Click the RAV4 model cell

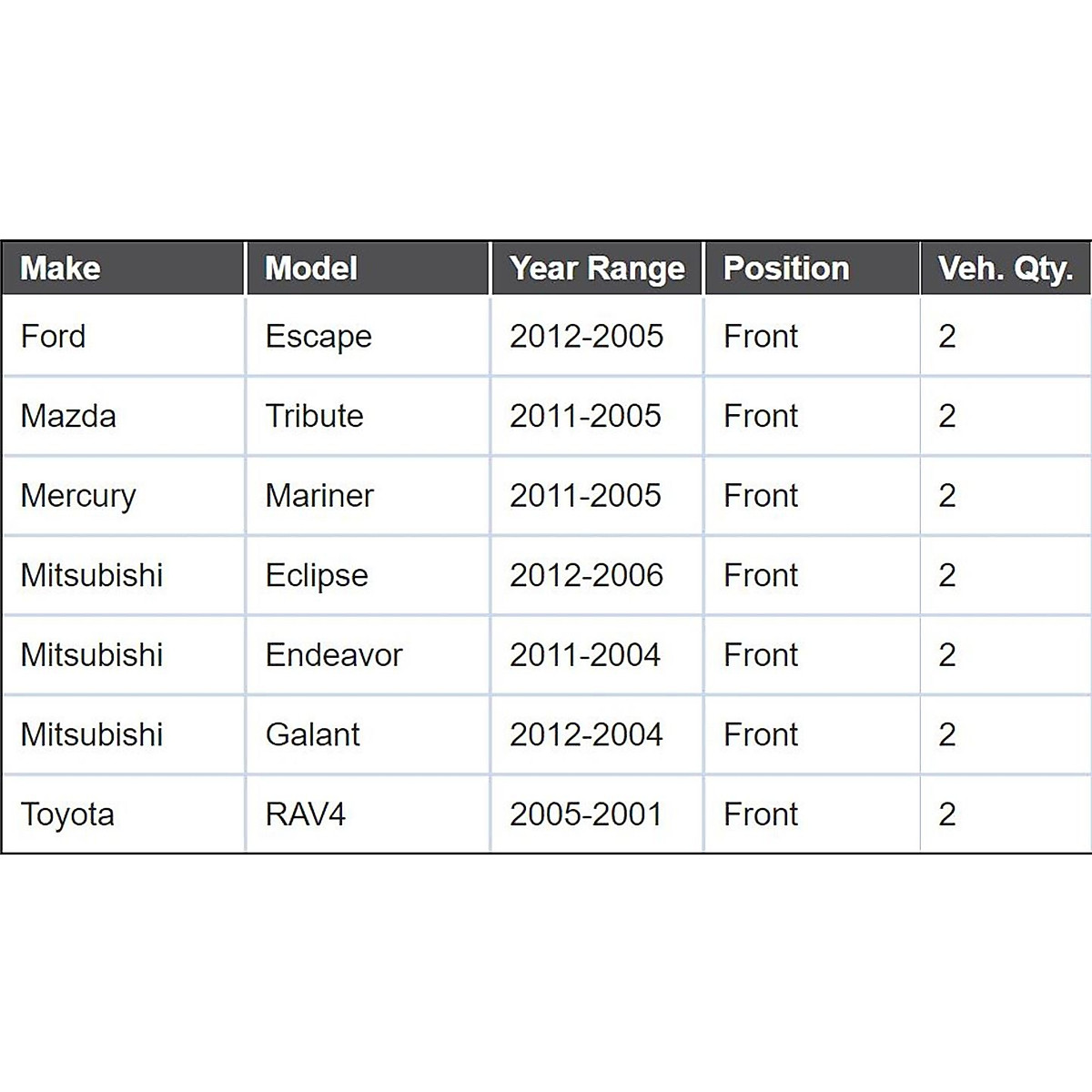coord(306,814)
